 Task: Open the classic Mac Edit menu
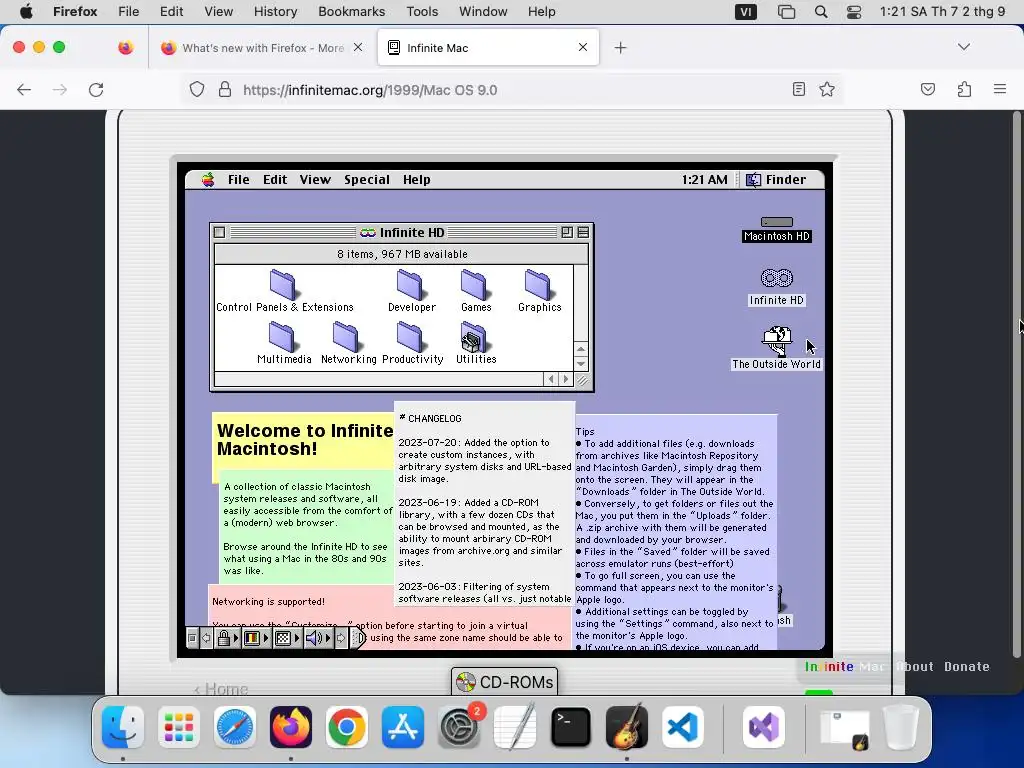coord(275,180)
